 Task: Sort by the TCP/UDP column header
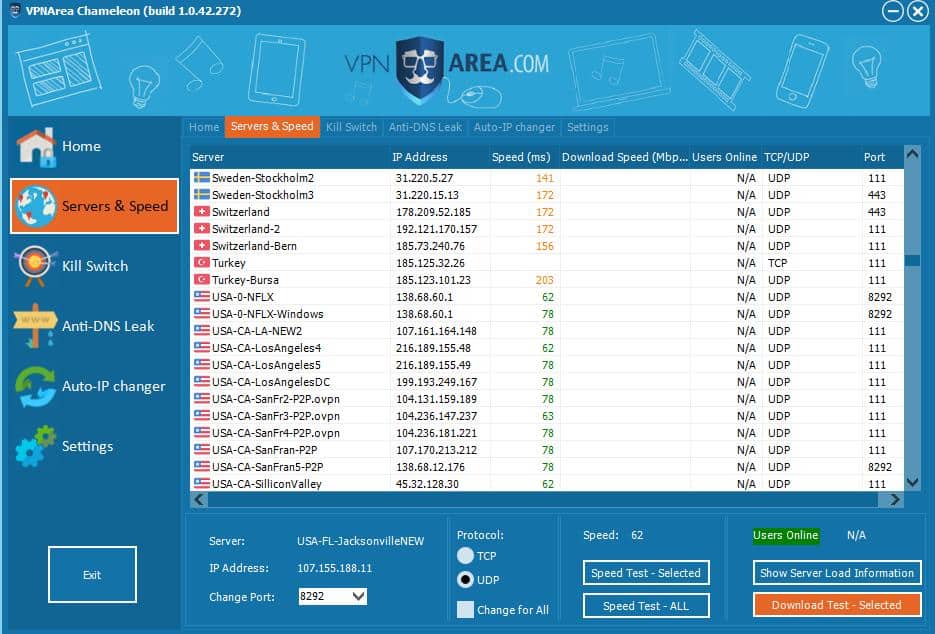click(x=811, y=157)
